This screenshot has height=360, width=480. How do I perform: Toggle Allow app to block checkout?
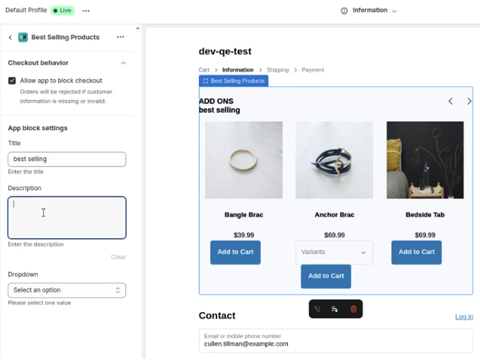[12, 81]
